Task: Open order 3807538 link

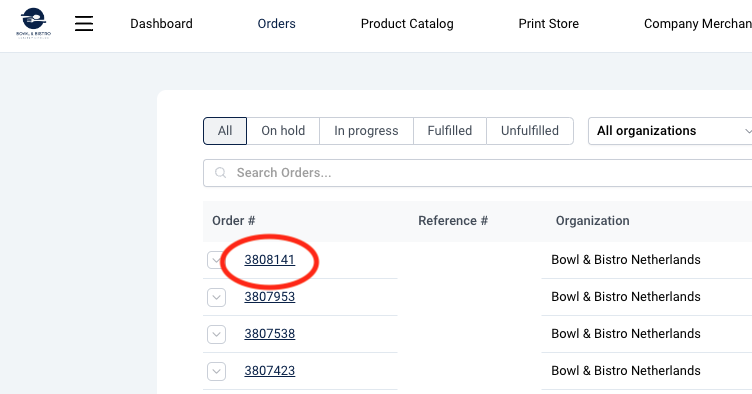Action: pos(270,334)
